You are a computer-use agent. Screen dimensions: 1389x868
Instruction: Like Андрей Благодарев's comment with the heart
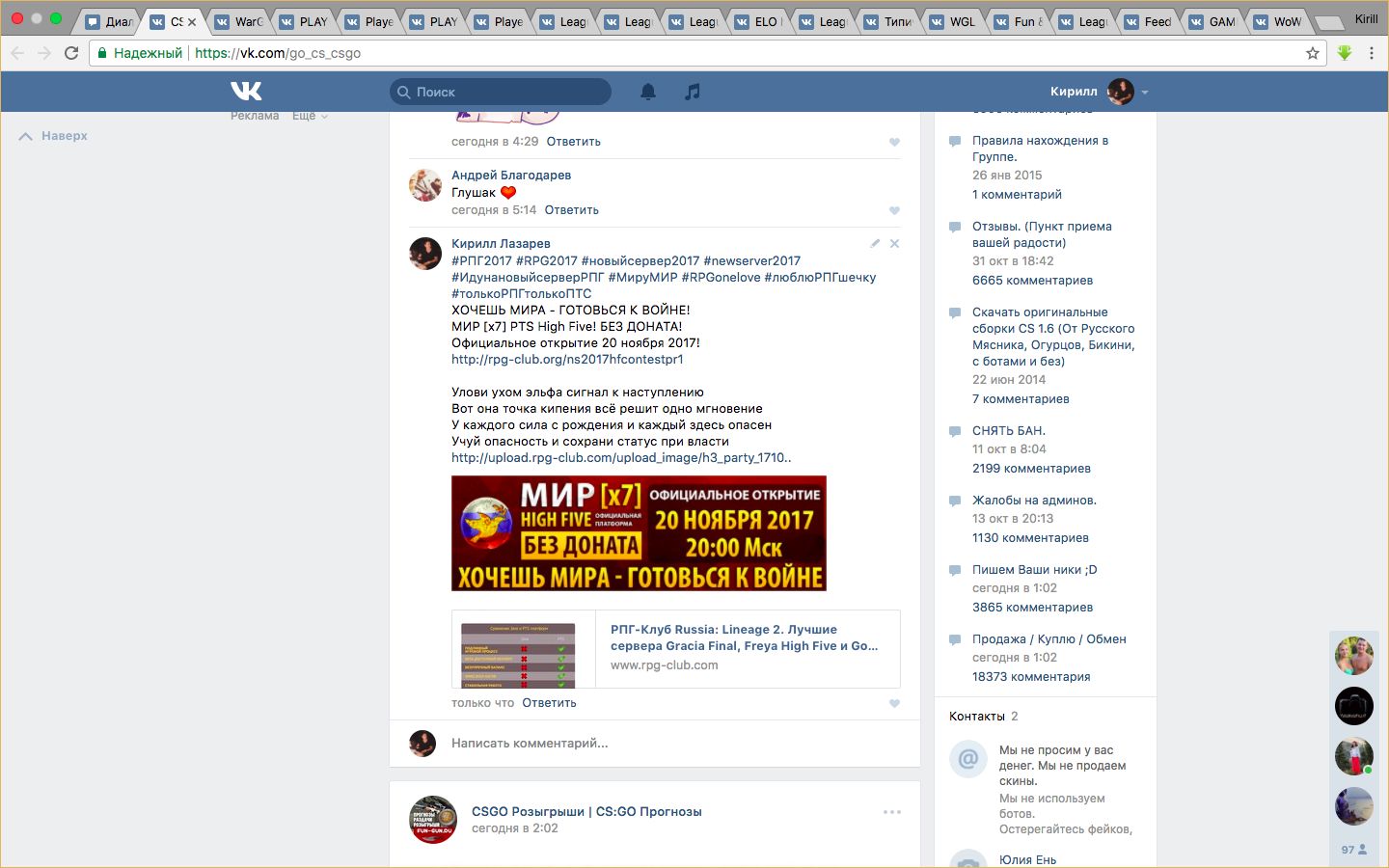click(894, 210)
